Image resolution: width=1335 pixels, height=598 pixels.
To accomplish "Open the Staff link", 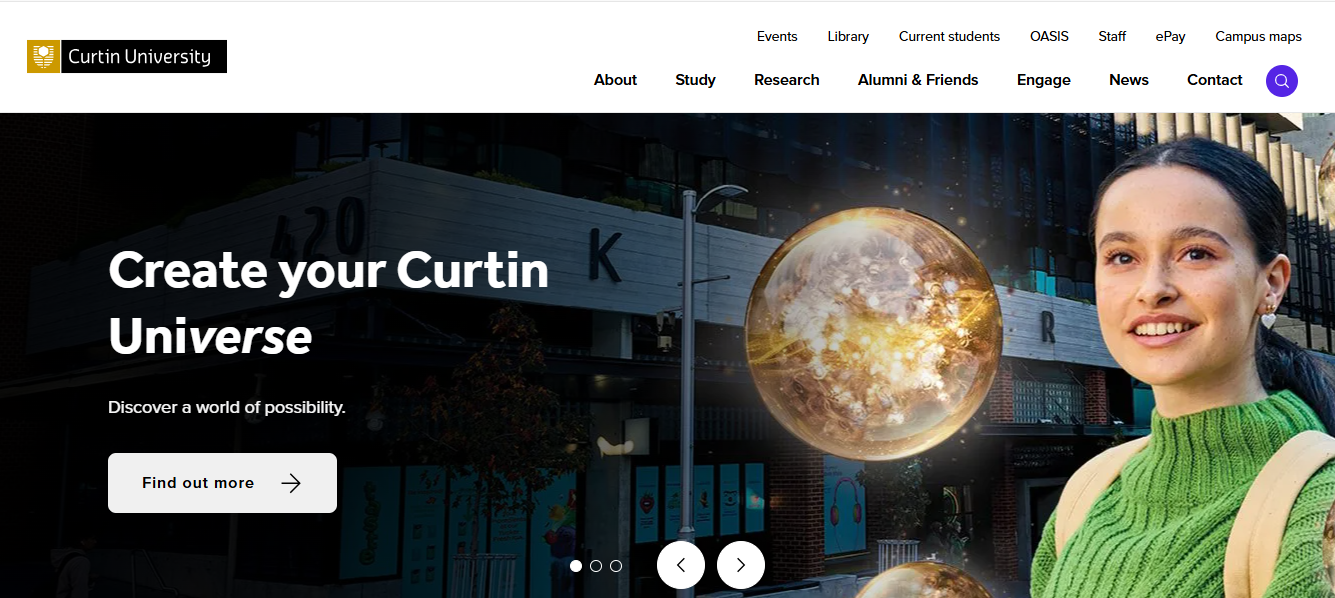I will coord(1112,37).
